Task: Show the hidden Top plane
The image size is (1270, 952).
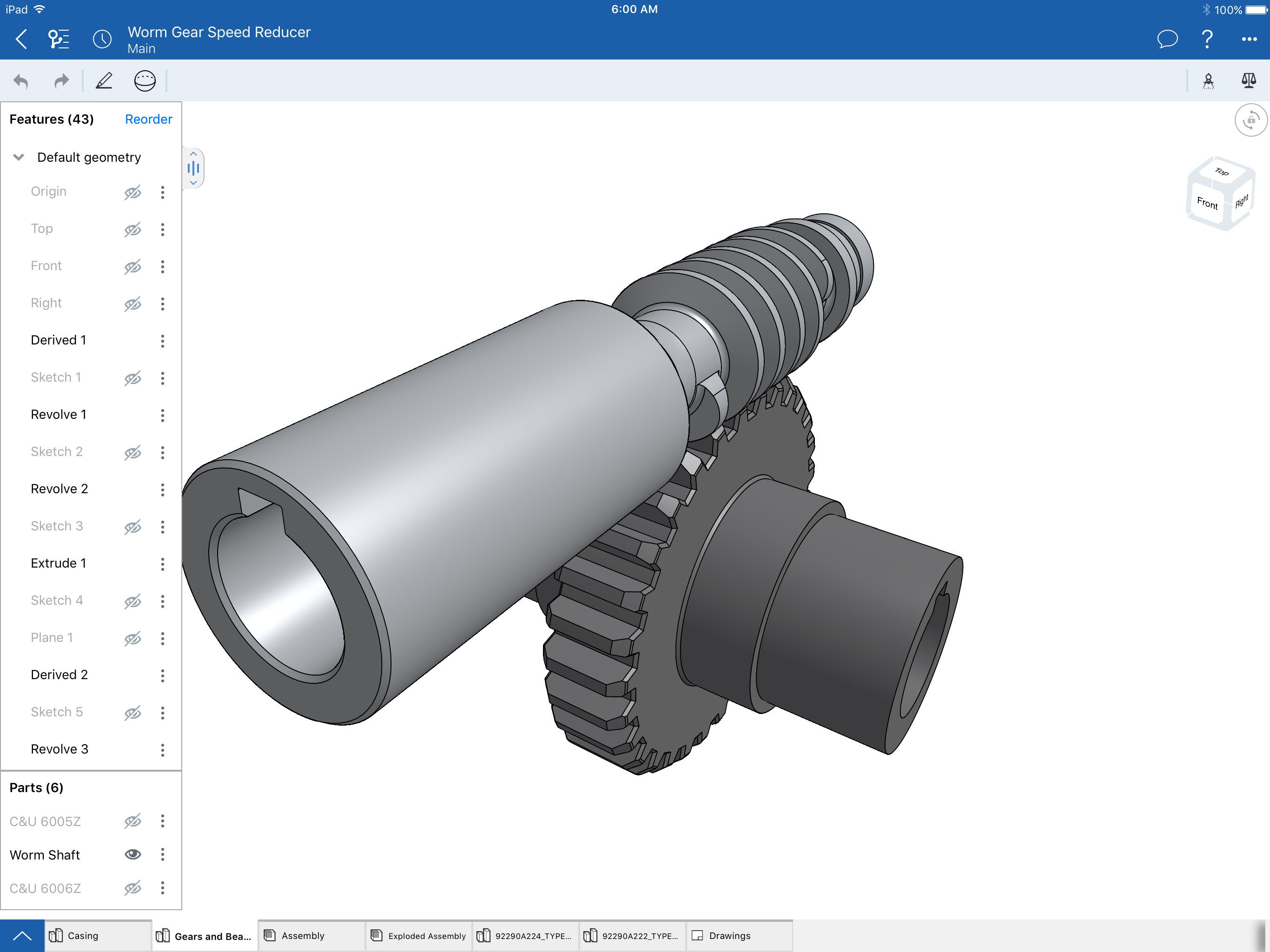Action: 132,230
